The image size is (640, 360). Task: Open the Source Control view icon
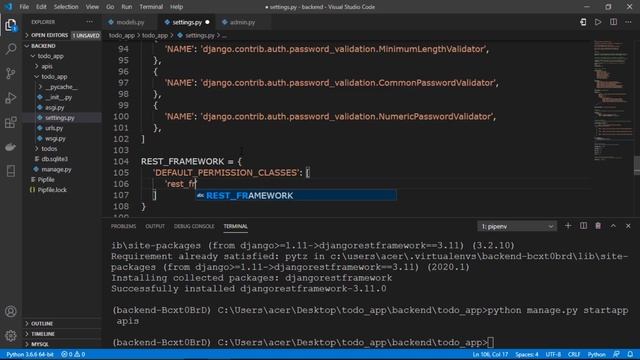pos(11,73)
